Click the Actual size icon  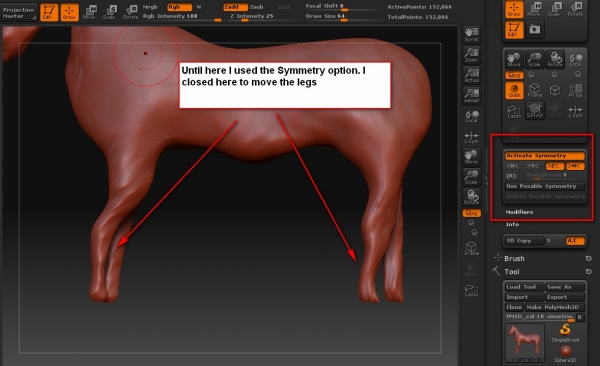(x=471, y=75)
